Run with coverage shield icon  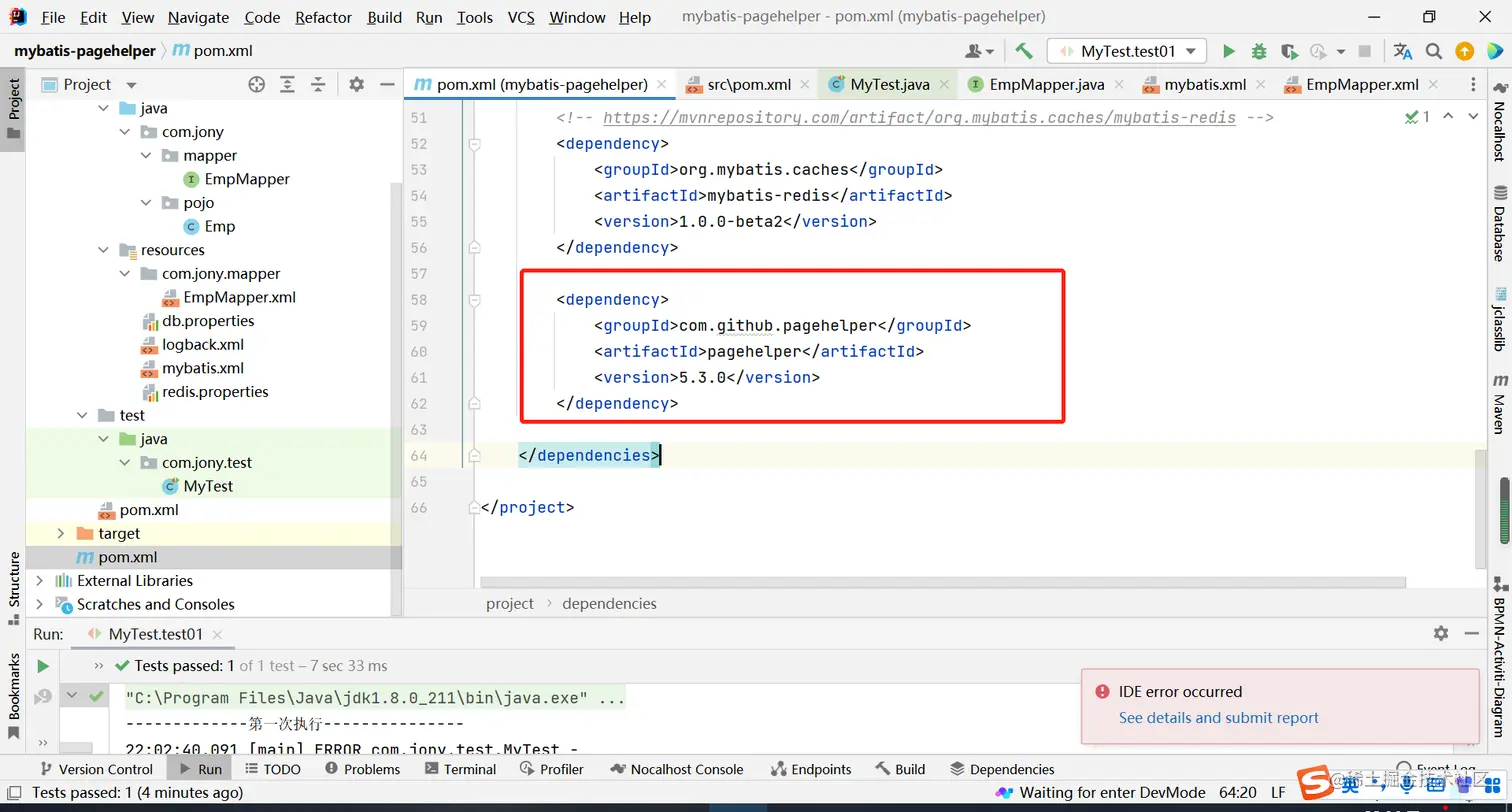tap(1289, 51)
